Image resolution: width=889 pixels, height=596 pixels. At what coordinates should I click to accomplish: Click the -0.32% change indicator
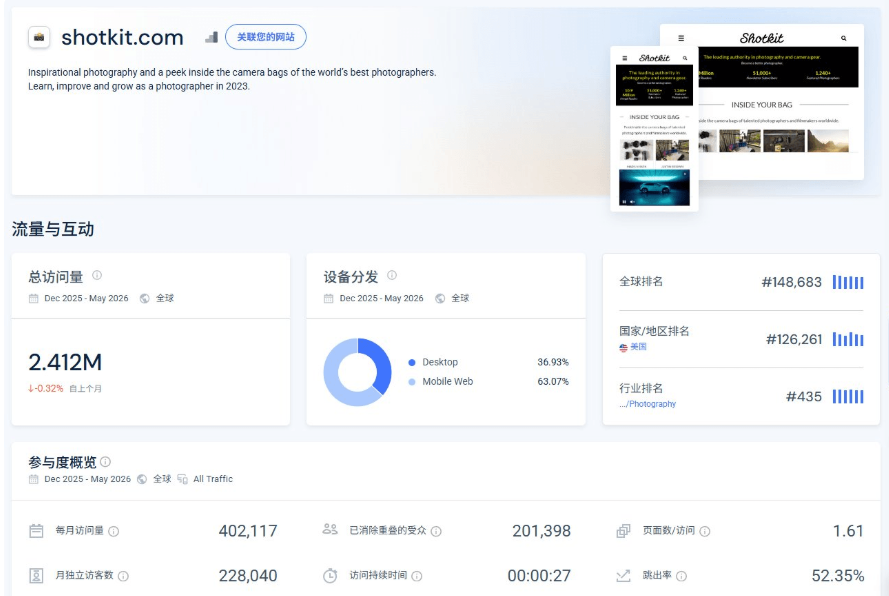pyautogui.click(x=46, y=388)
